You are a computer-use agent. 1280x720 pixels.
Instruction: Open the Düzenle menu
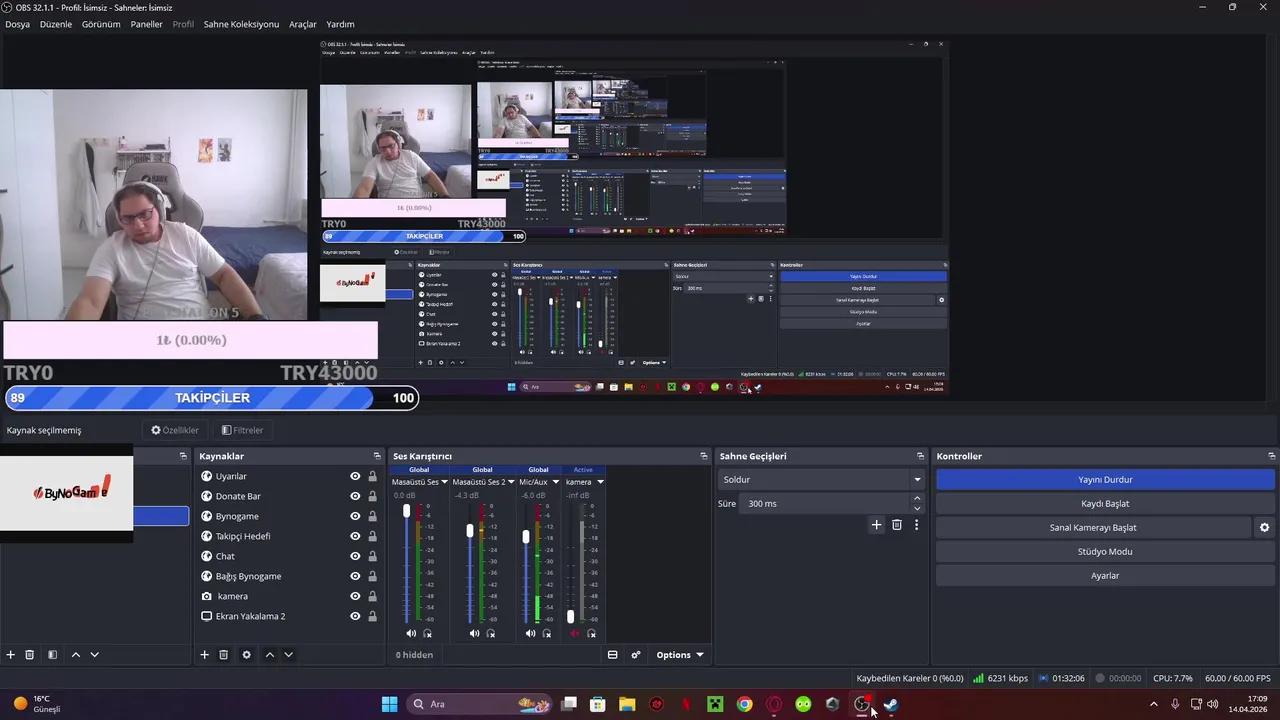[56, 24]
